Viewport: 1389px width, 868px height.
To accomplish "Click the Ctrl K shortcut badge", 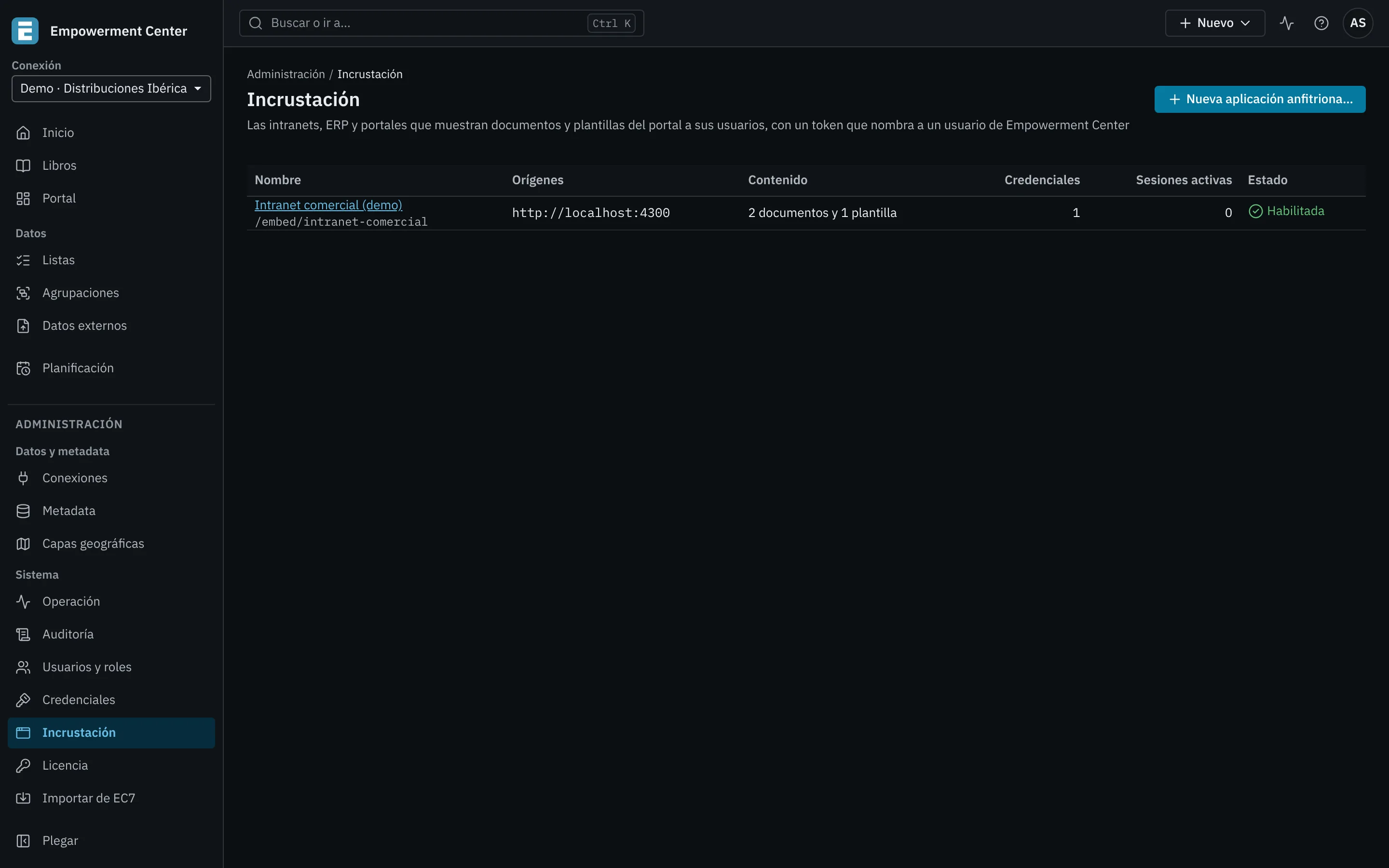I will click(x=611, y=24).
